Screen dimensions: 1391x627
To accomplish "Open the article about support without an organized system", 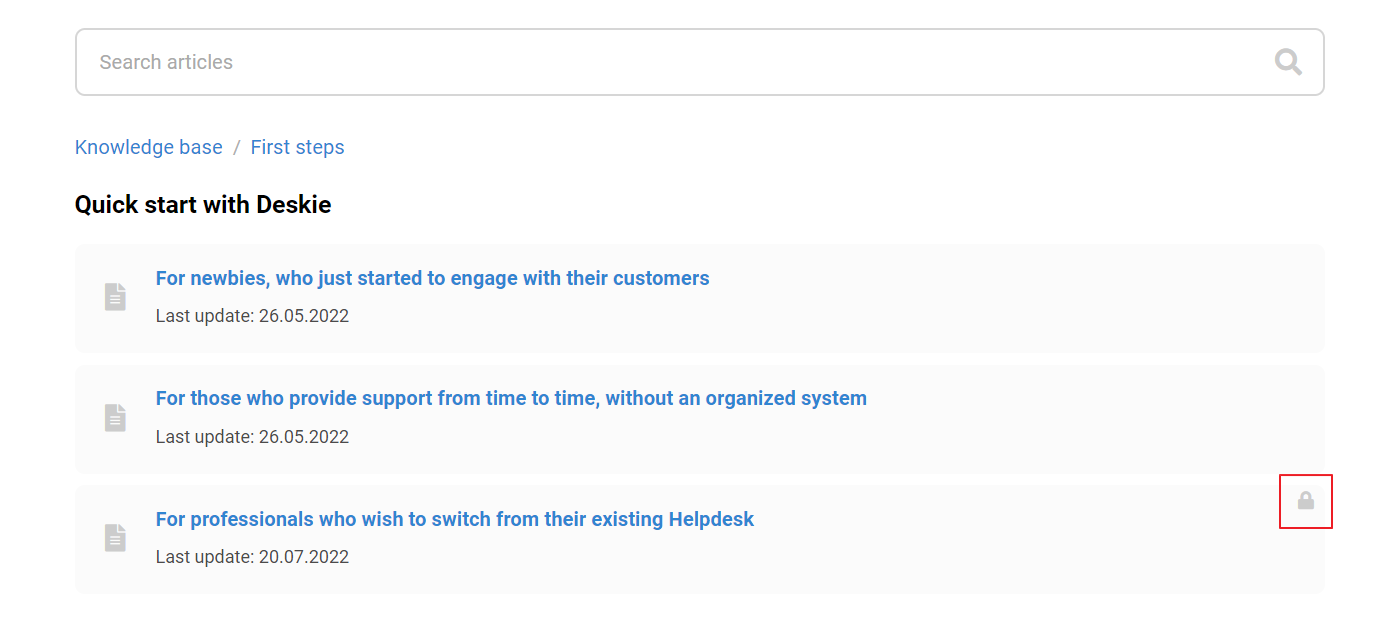I will (511, 398).
